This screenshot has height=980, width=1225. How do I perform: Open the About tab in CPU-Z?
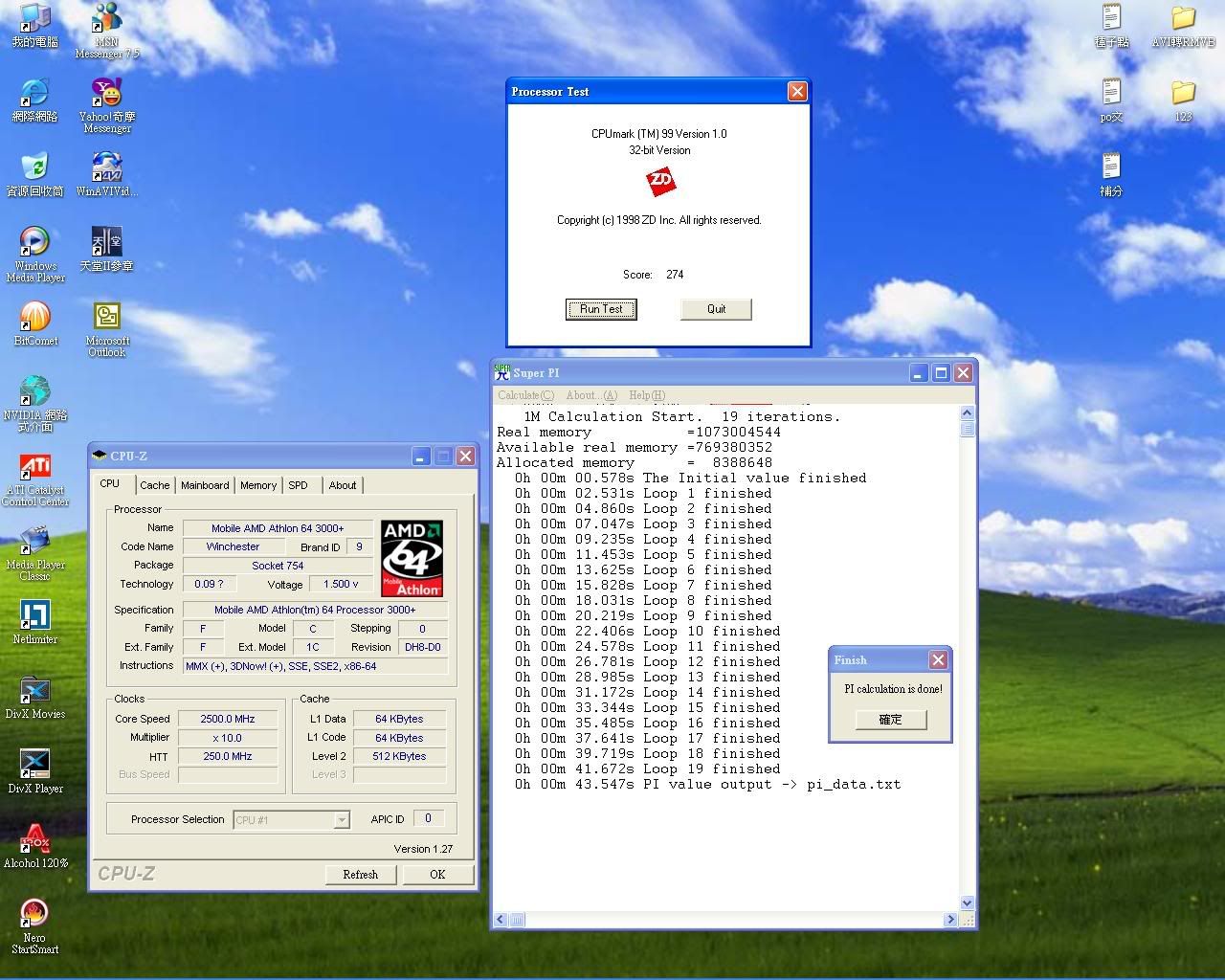[x=343, y=485]
